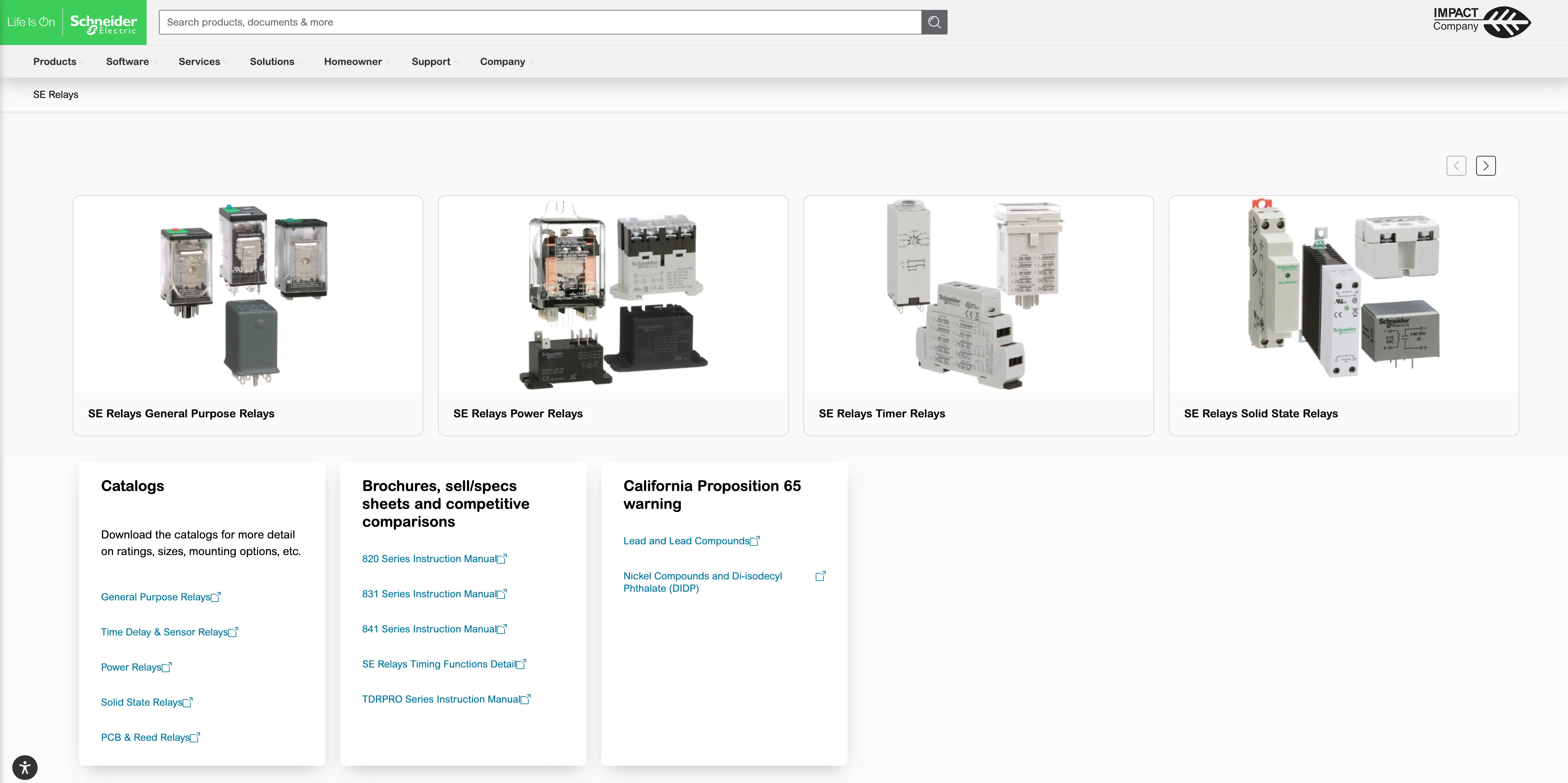The height and width of the screenshot is (783, 1568).
Task: Click the Schneider Electric logo
Action: (x=104, y=22)
